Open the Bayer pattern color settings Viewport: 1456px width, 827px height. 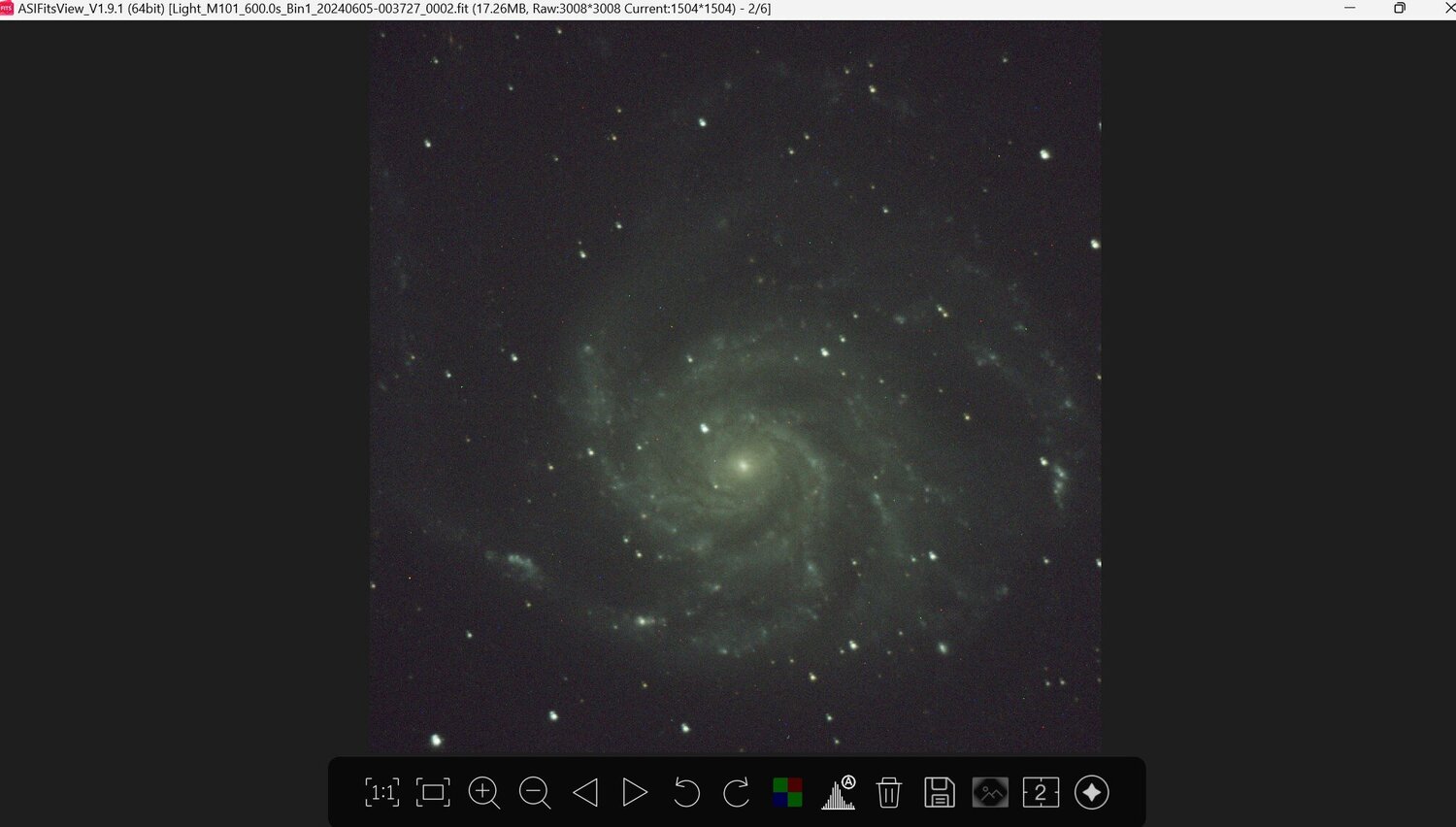tap(788, 793)
